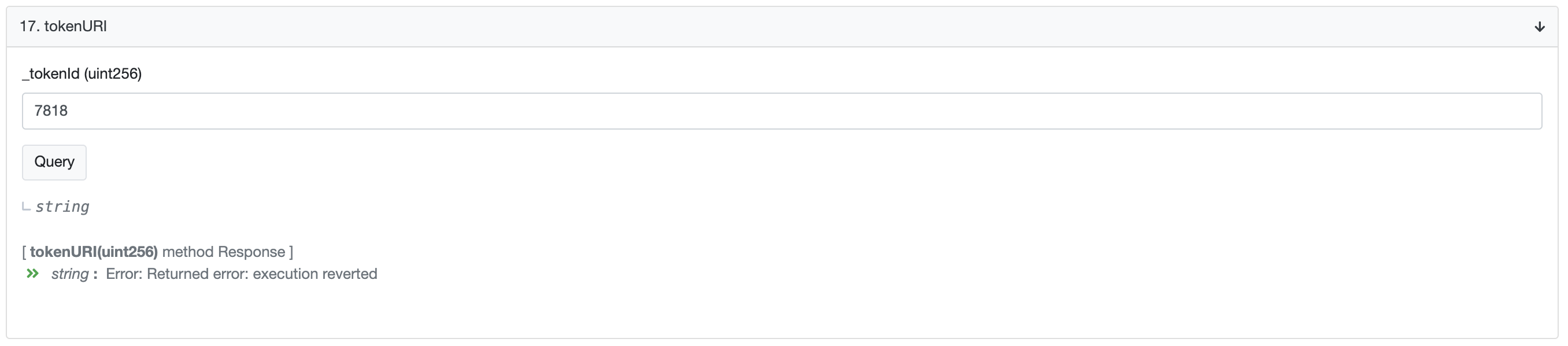Click Query to call tokenURI again
This screenshot has width=1568, height=346.
click(54, 162)
